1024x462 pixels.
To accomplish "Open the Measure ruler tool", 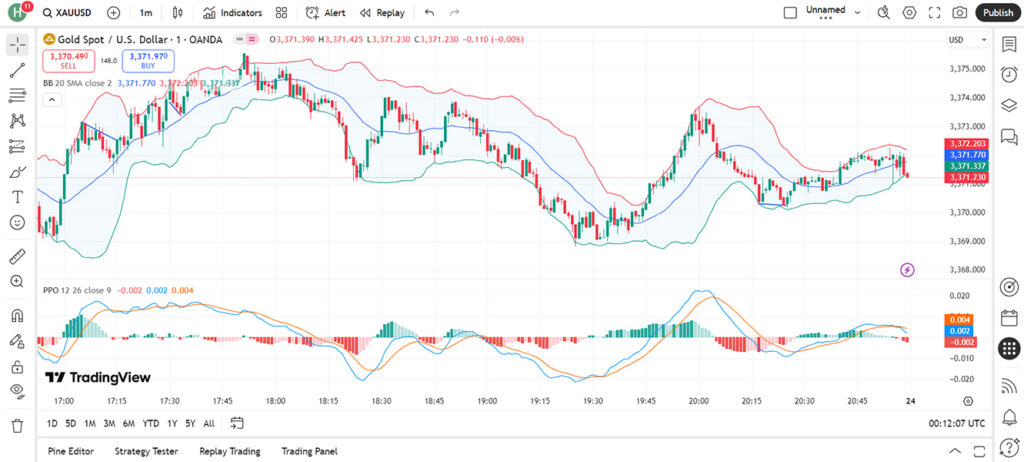I will tap(18, 256).
